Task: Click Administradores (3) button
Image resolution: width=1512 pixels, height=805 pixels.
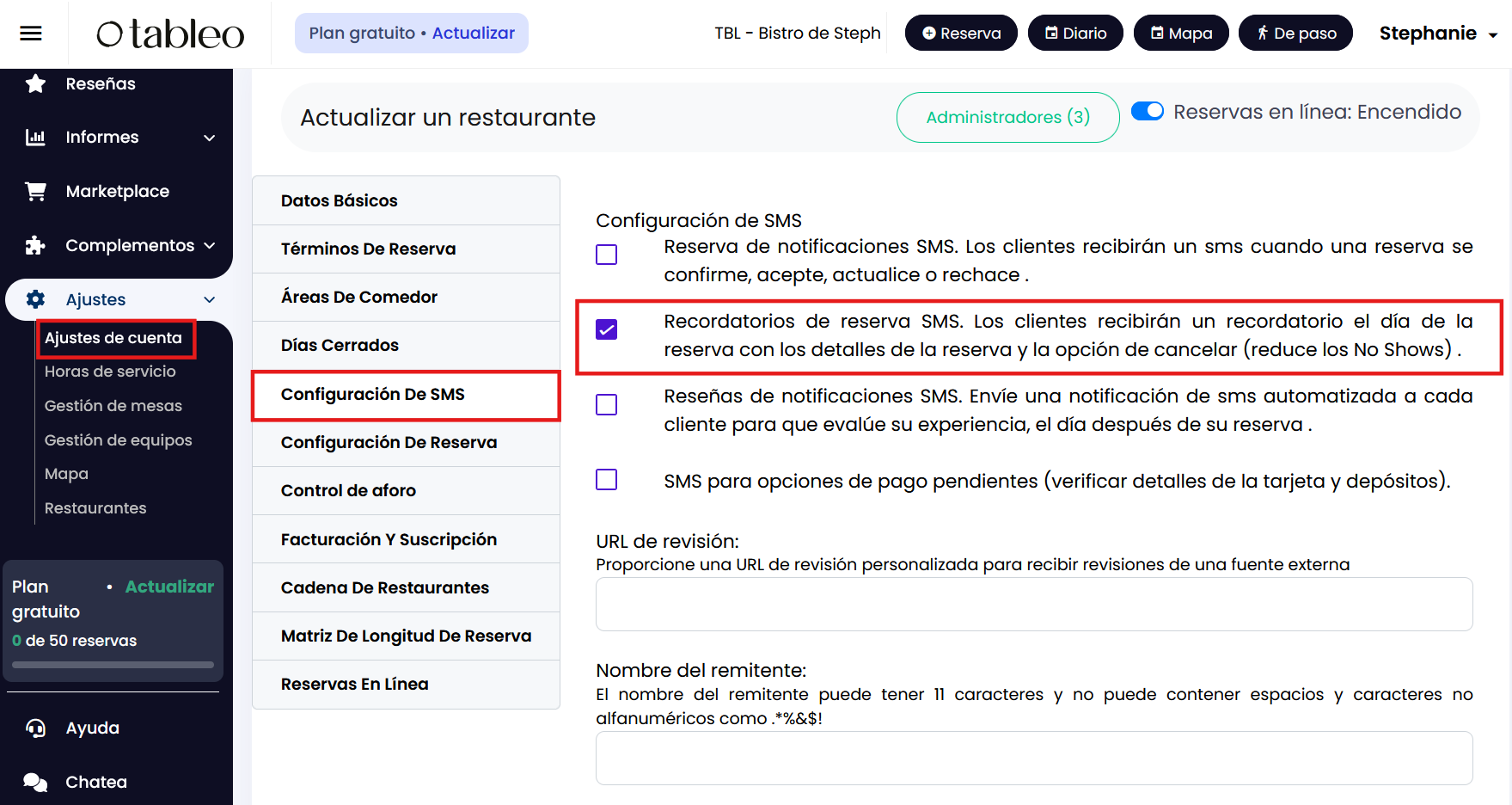Action: point(1007,117)
